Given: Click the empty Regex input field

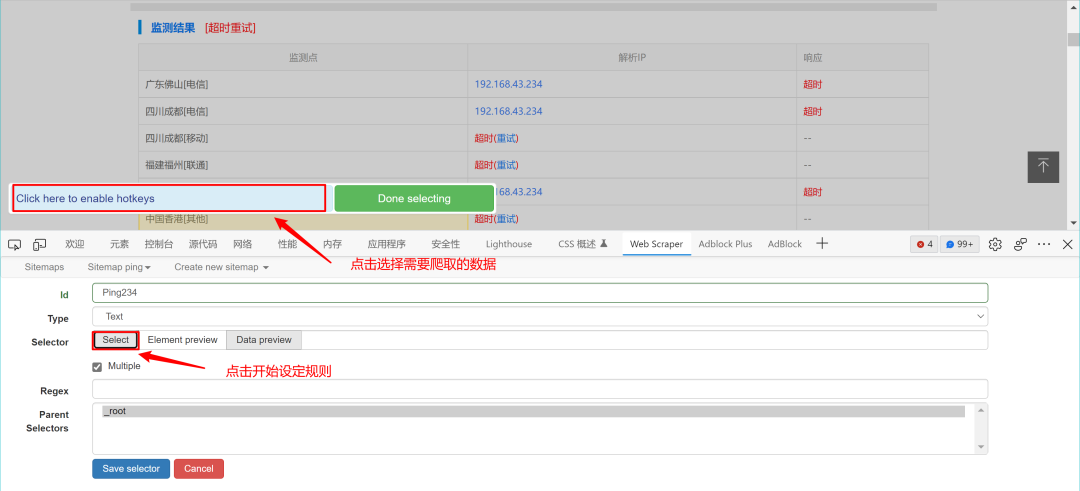Looking at the screenshot, I should pyautogui.click(x=540, y=389).
